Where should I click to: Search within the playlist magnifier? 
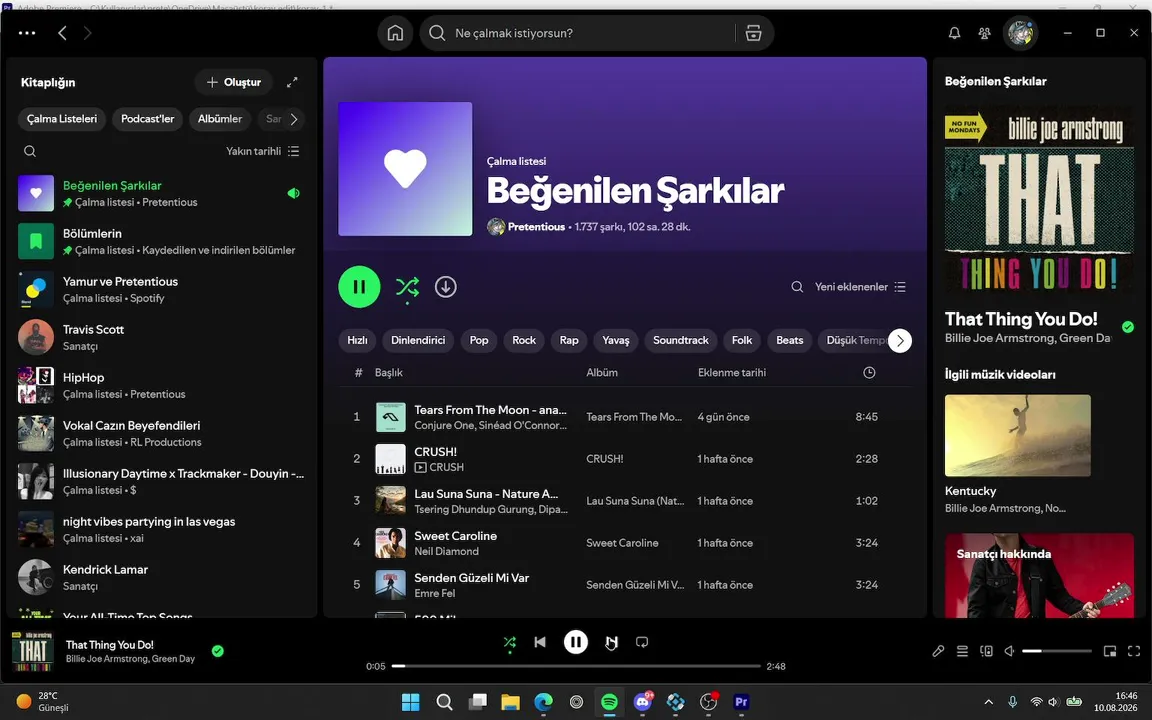click(797, 287)
